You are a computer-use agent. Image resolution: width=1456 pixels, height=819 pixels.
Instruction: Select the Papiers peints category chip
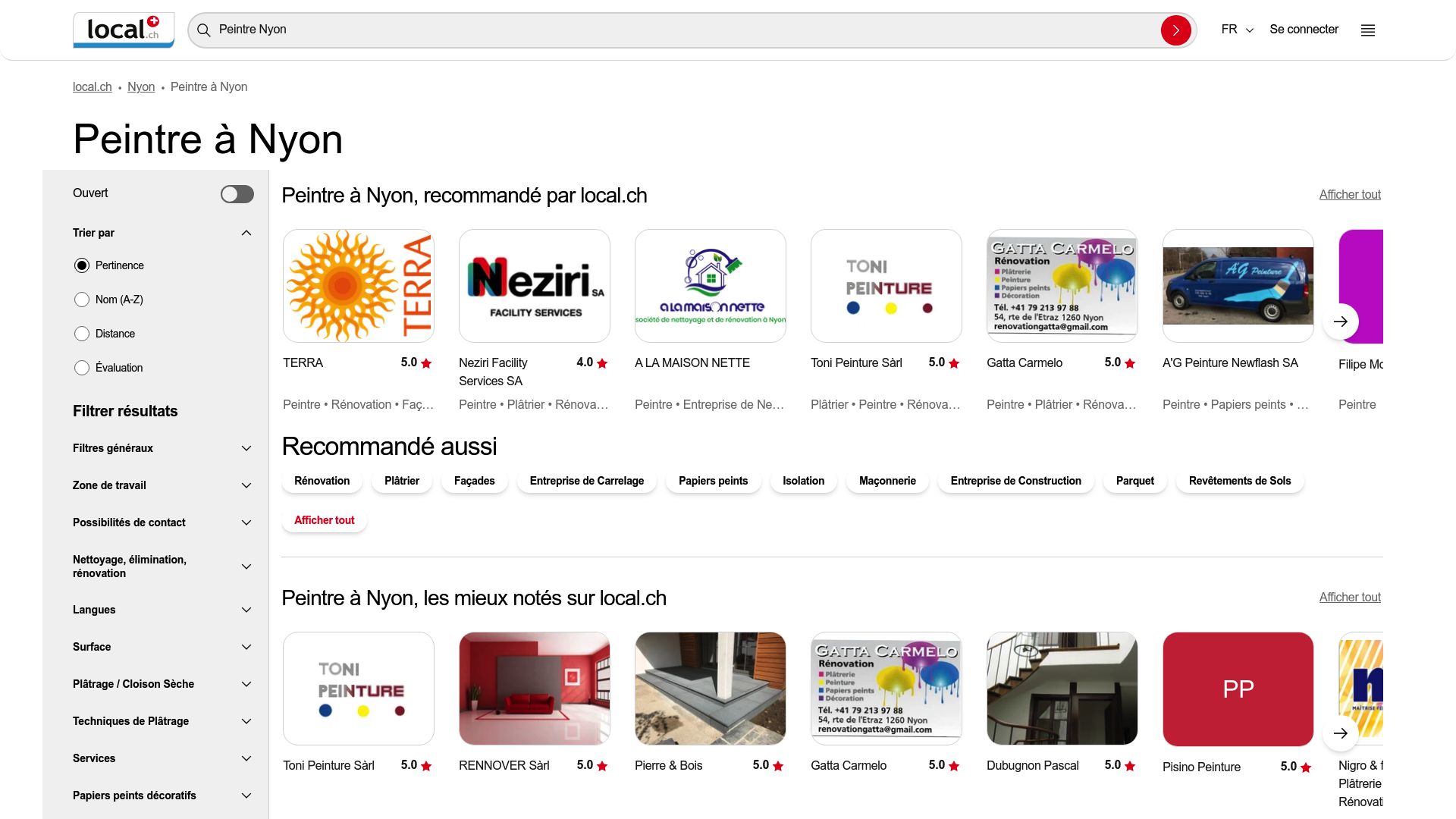(713, 481)
